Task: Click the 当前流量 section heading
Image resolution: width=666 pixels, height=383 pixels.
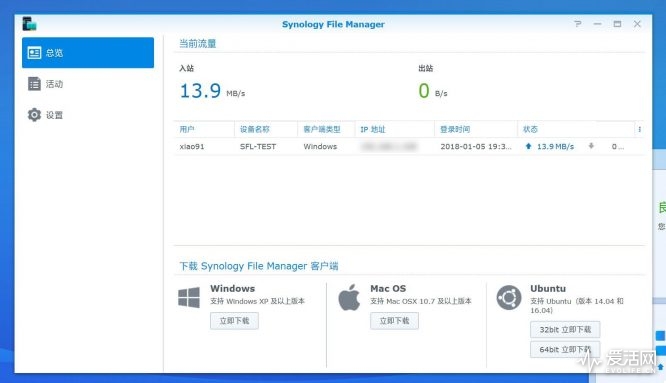Action: pyautogui.click(x=198, y=43)
